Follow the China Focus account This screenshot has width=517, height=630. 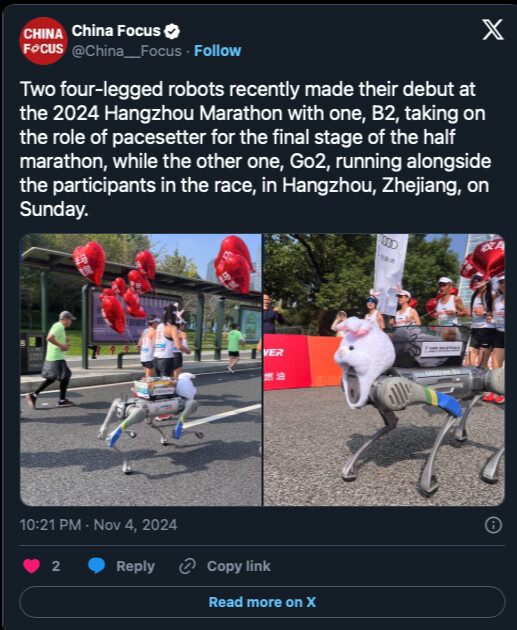tap(217, 51)
